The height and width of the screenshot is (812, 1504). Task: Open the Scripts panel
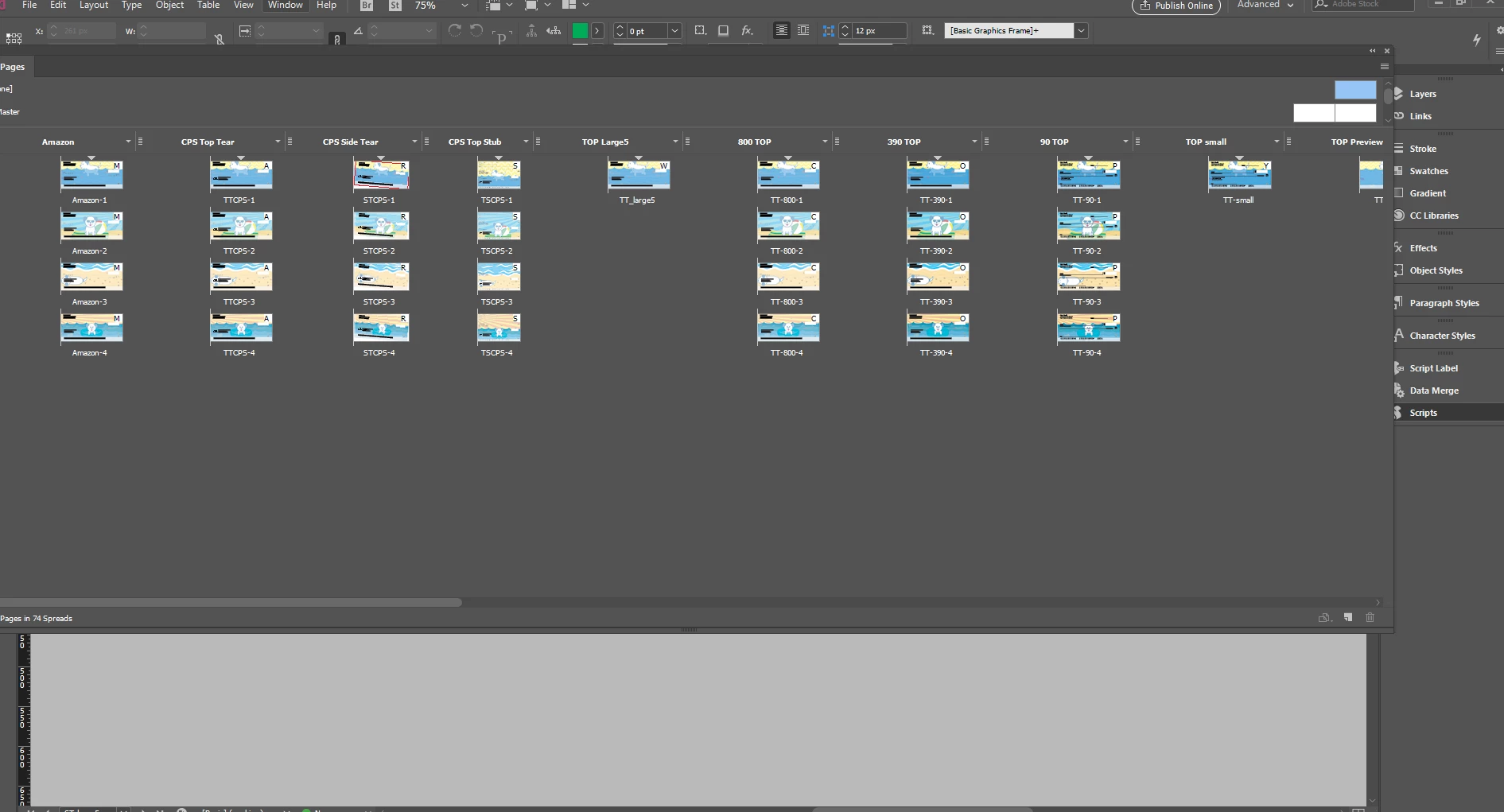click(1423, 413)
